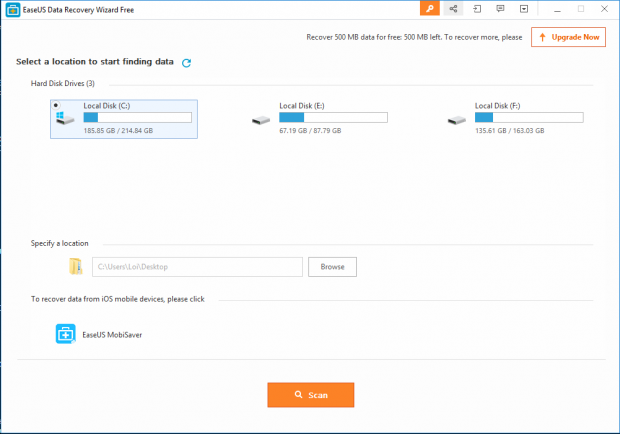Click the Local Disk (F:) drive icon
620x434 pixels.
pyautogui.click(x=457, y=120)
